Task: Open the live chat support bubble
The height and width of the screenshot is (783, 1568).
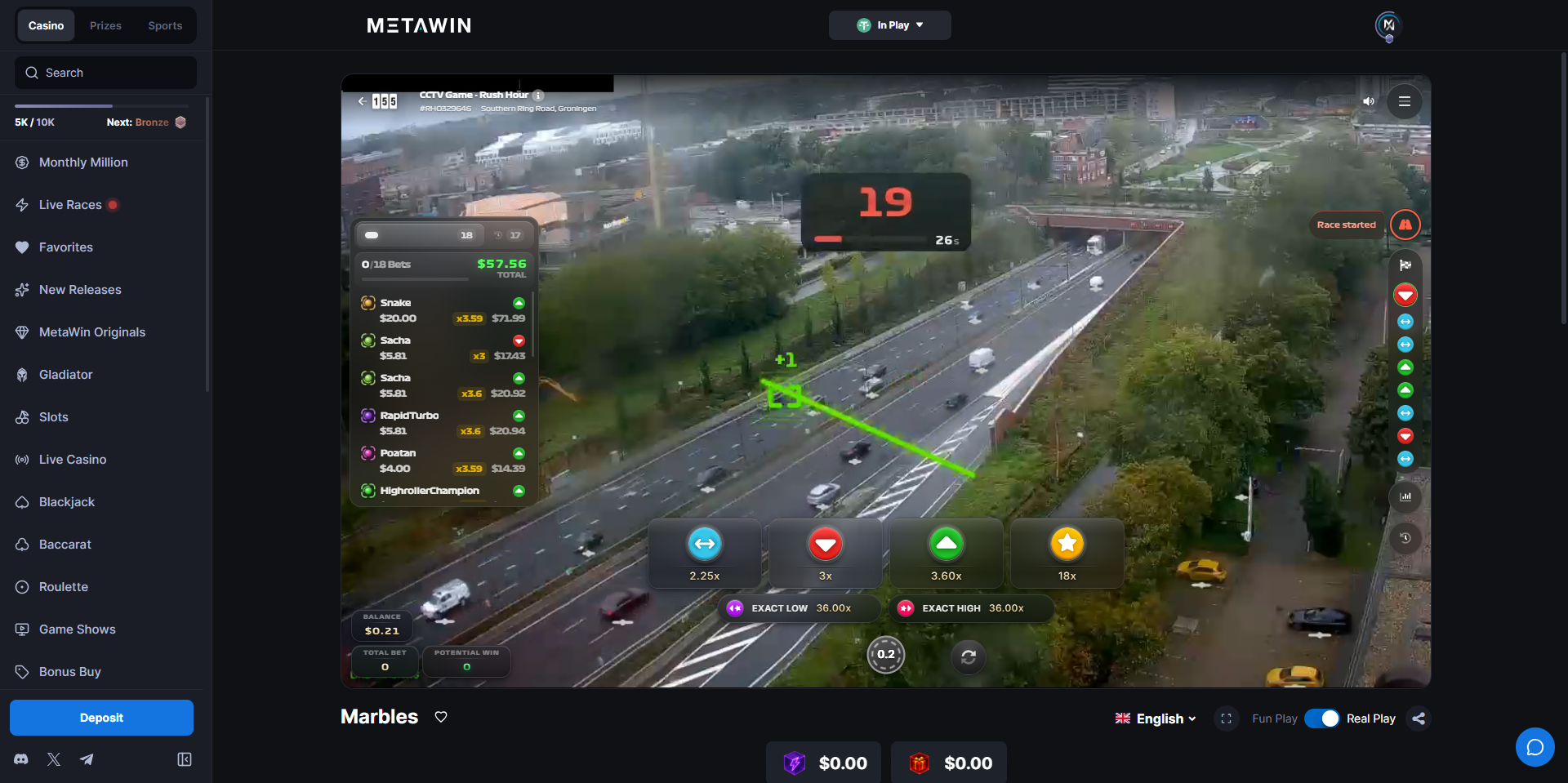Action: (x=1535, y=747)
